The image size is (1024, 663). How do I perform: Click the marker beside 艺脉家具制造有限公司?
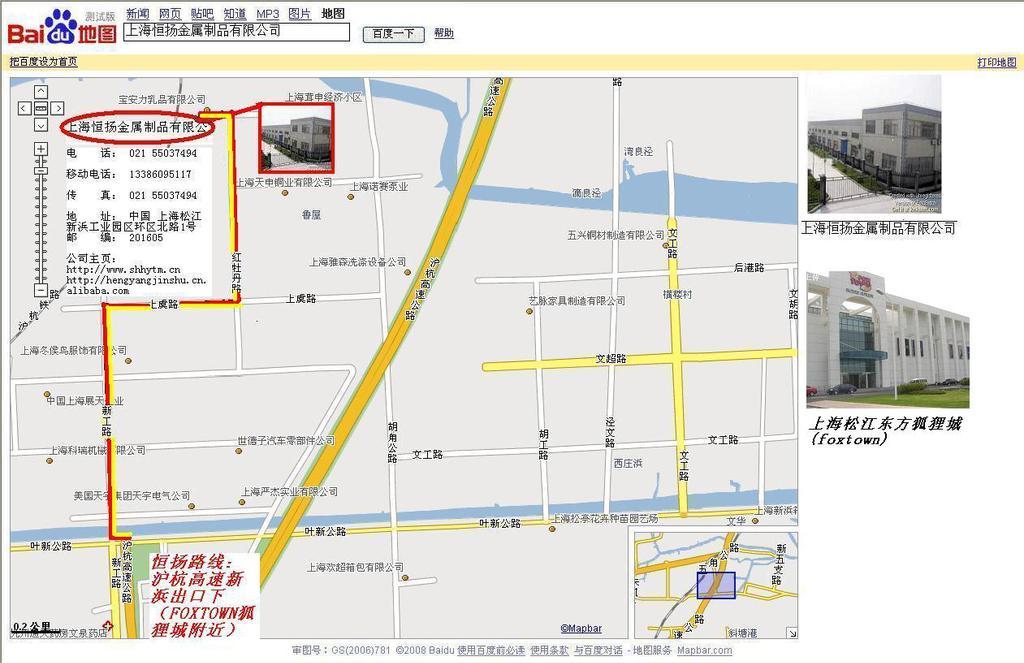(x=530, y=312)
